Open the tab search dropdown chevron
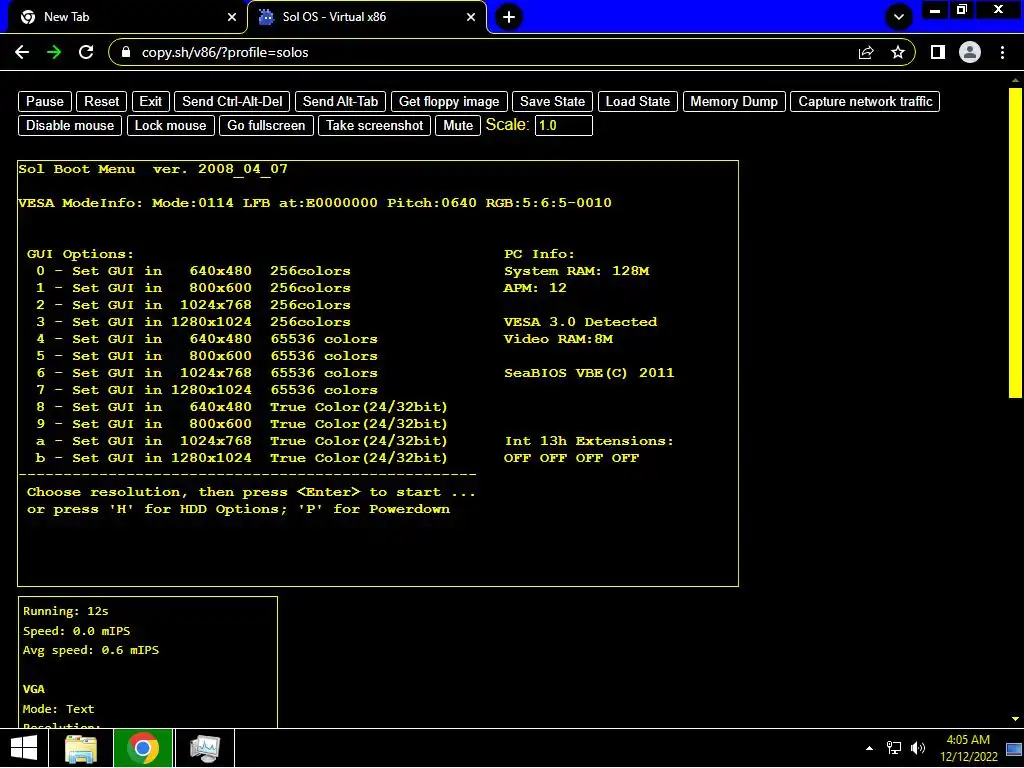Screen dimensions: 1024x768 click(x=899, y=17)
